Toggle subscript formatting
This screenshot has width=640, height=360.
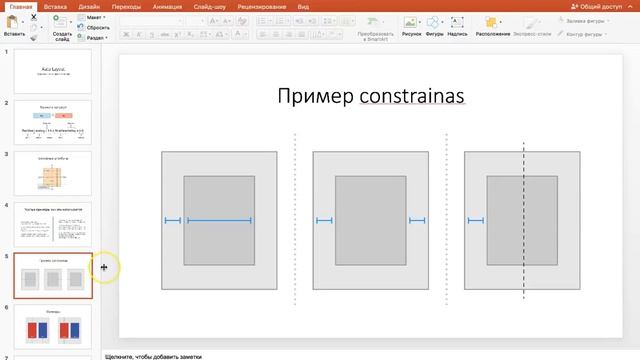[x=190, y=35]
